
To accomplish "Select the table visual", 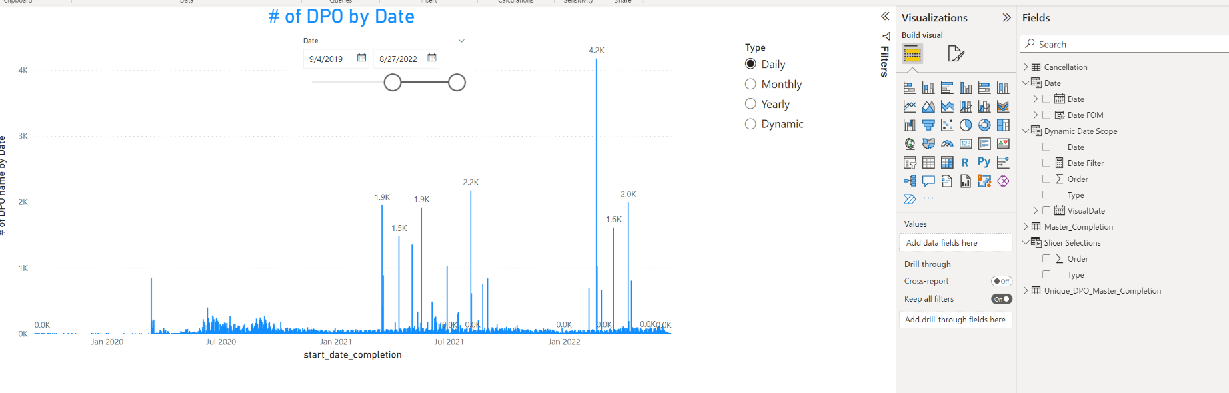I will point(928,162).
